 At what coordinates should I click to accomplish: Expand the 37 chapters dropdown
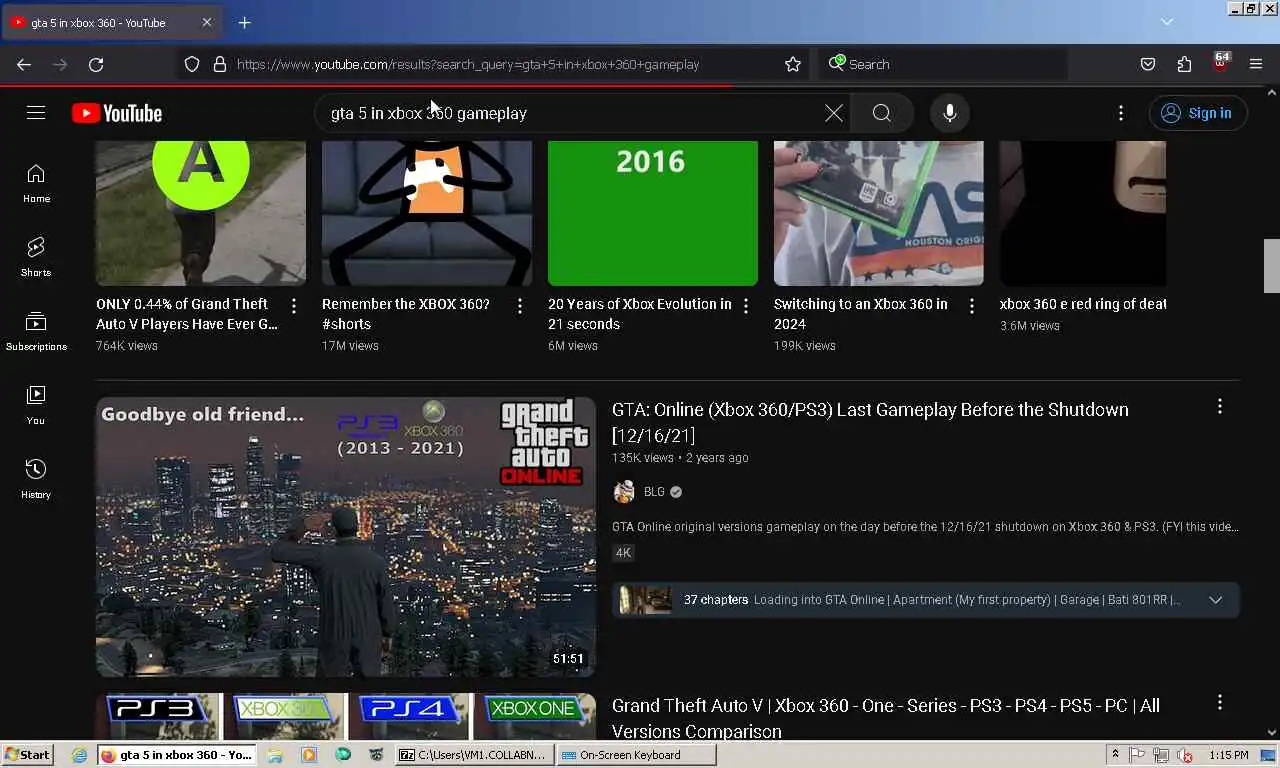click(x=1215, y=600)
